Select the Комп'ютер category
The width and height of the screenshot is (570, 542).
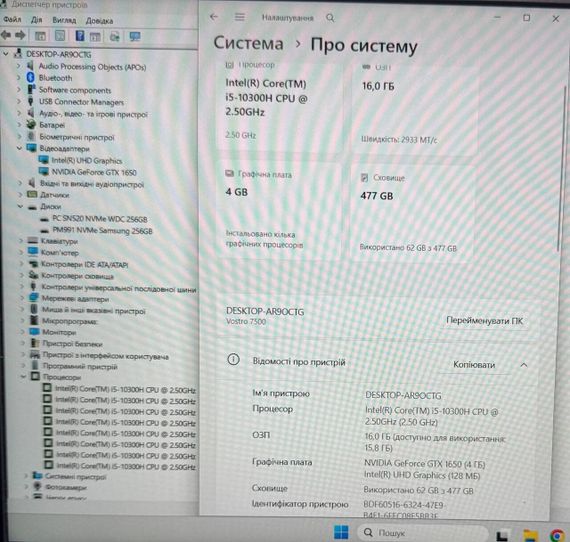pos(60,253)
